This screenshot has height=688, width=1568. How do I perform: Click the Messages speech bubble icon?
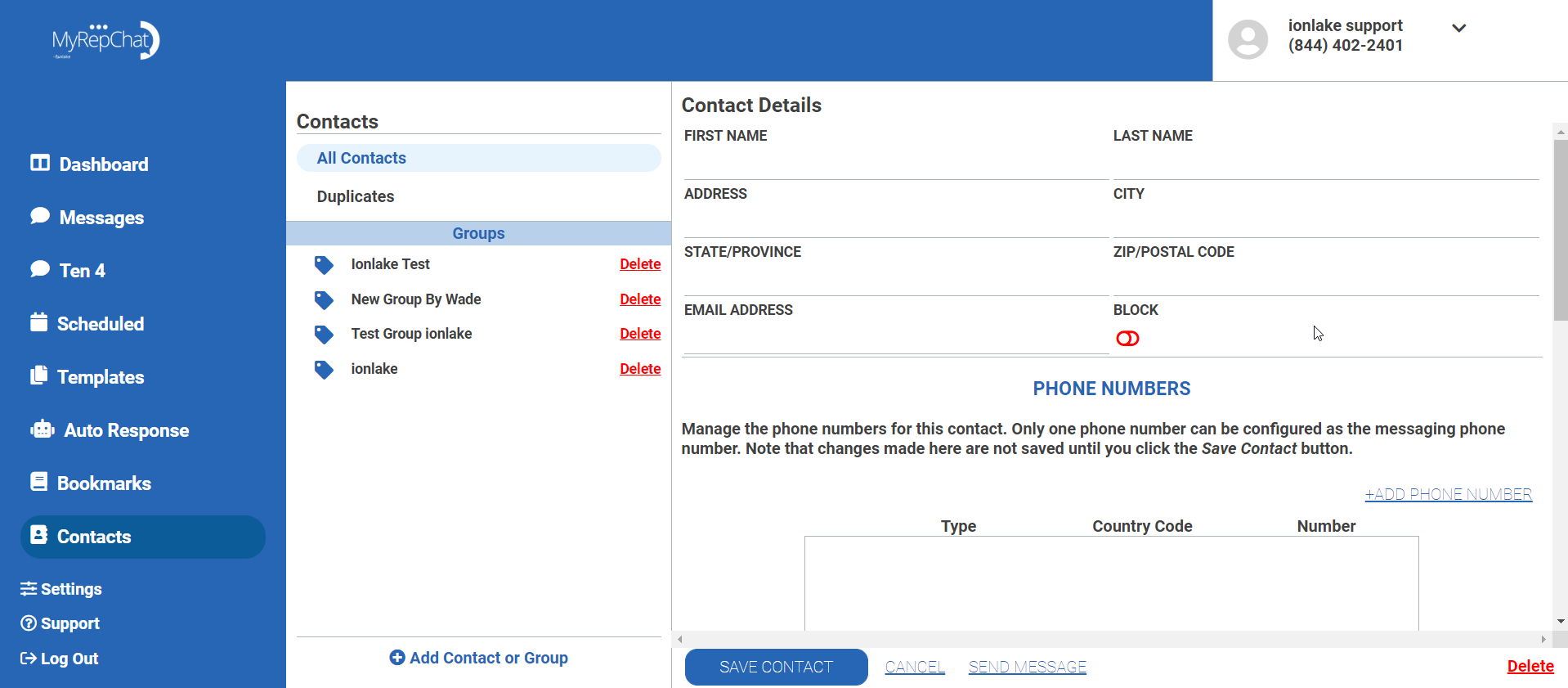tap(40, 216)
